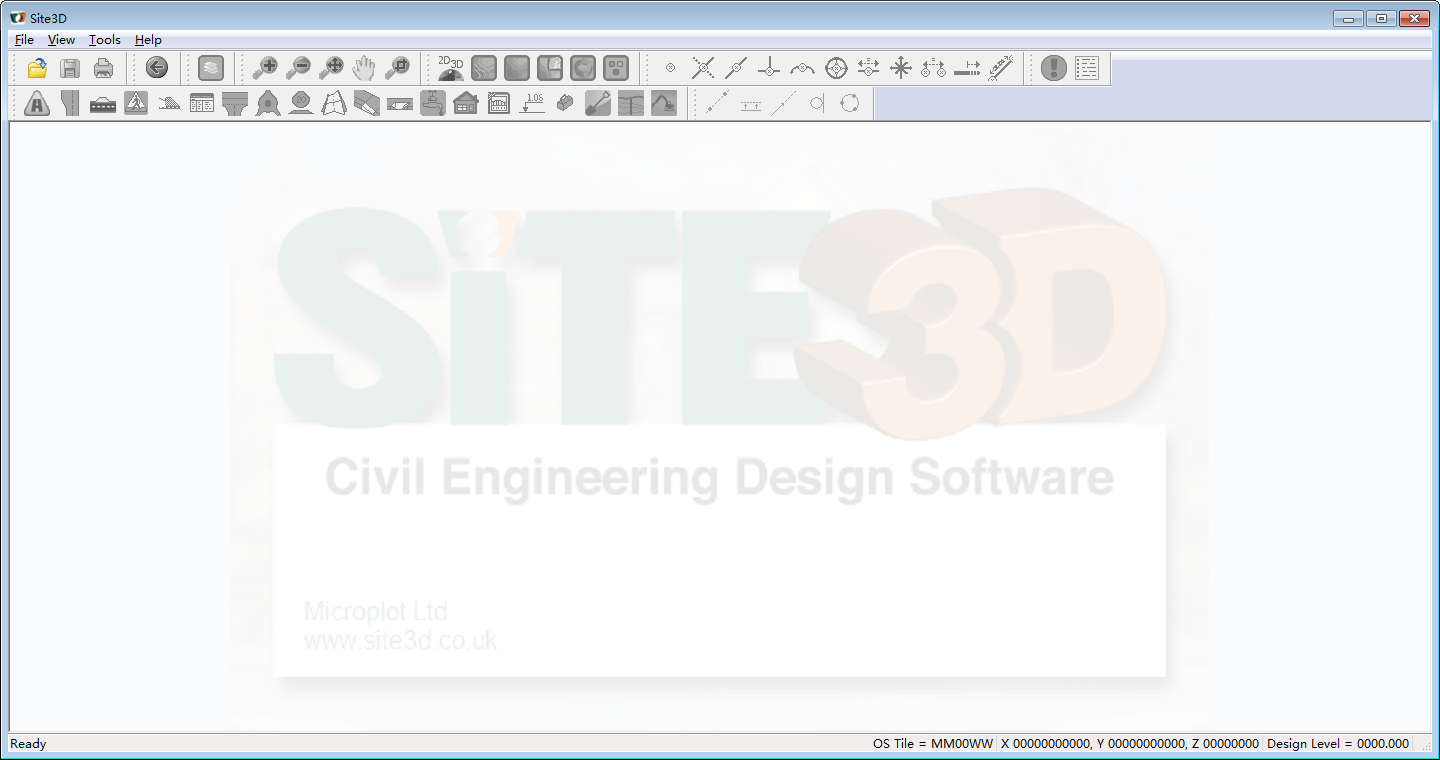Click the circle tangent to line tool
The width and height of the screenshot is (1440, 760).
(x=816, y=103)
